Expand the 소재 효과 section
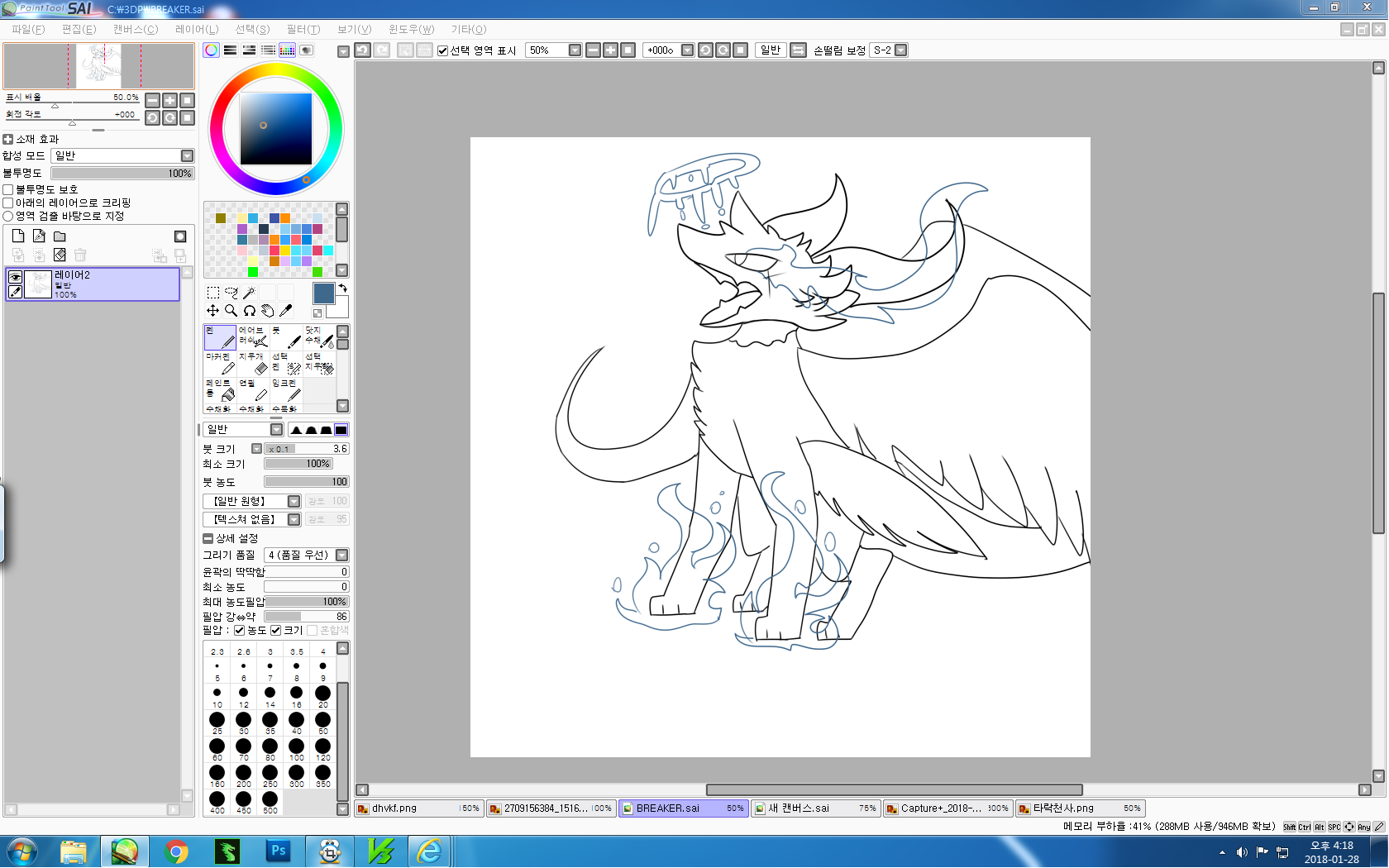The width and height of the screenshot is (1389, 868). (x=8, y=140)
